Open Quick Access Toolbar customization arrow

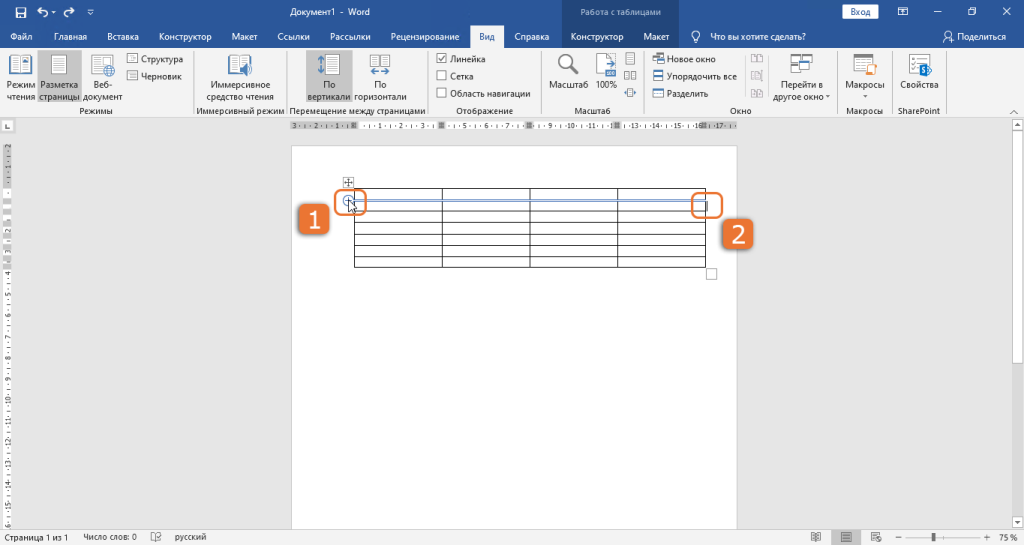(x=91, y=12)
